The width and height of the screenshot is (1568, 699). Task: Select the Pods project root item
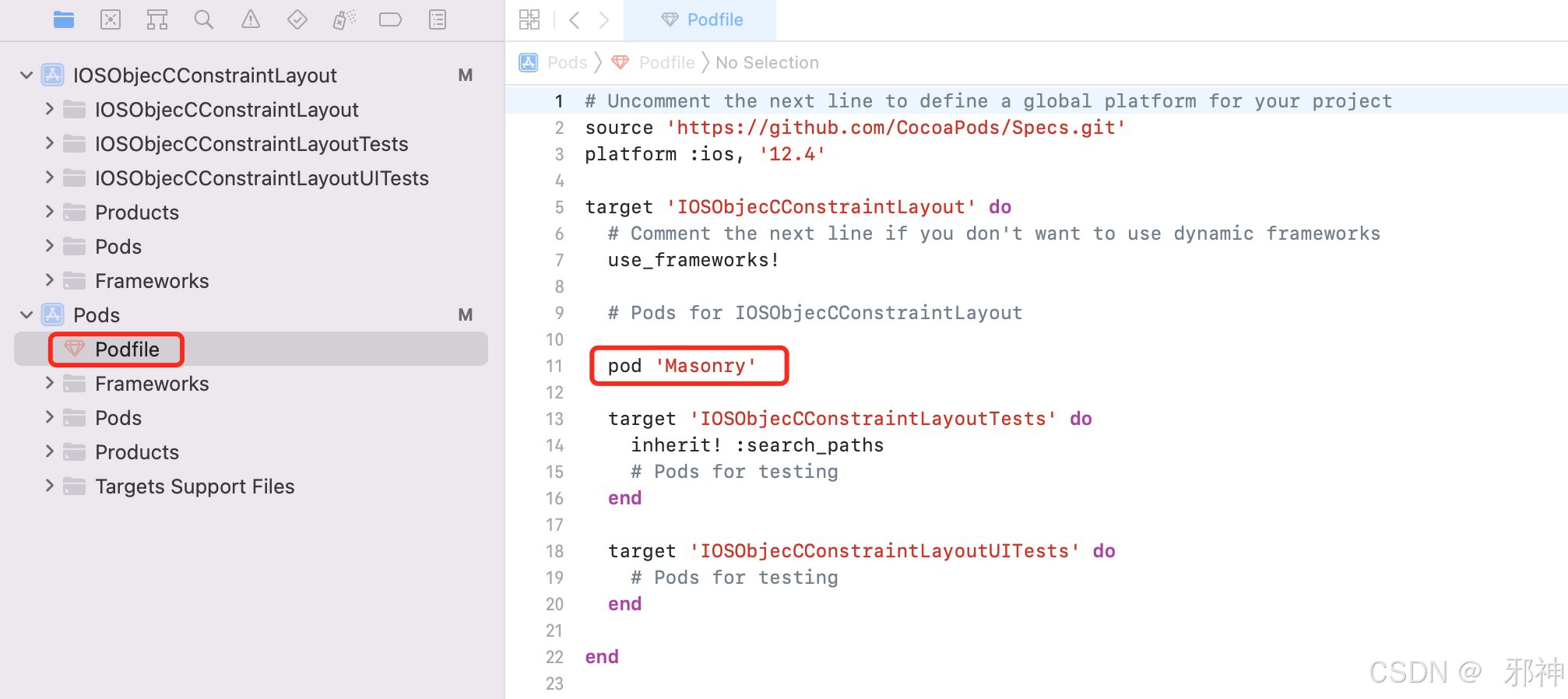(251, 315)
